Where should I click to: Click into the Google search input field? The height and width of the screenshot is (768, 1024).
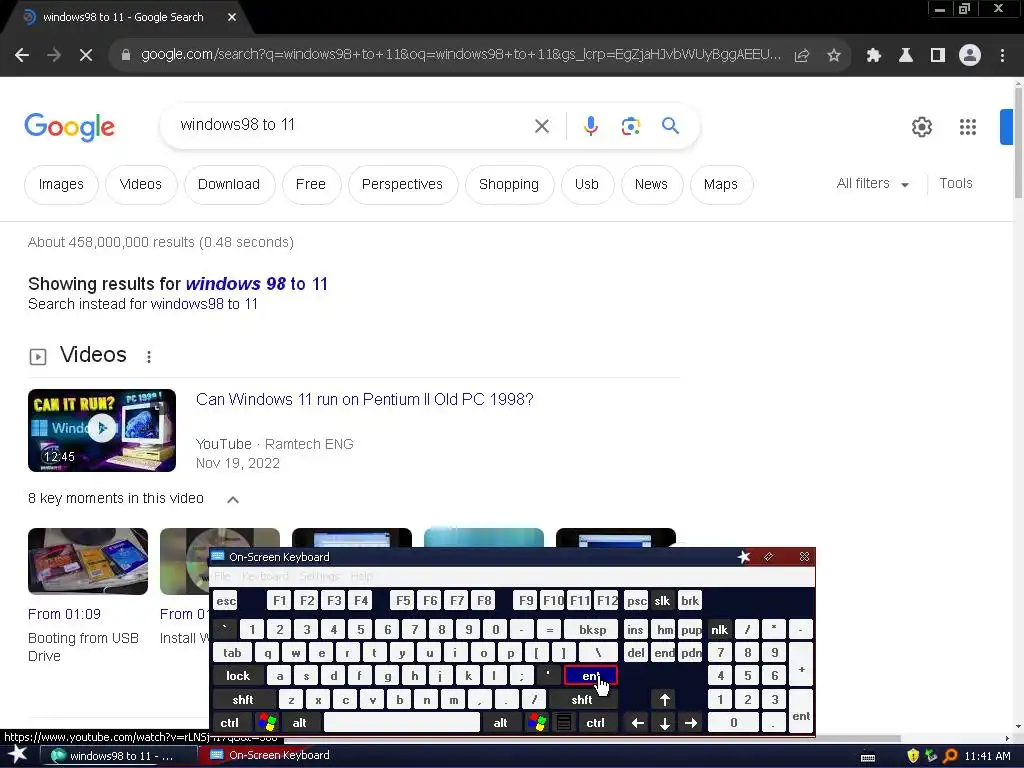[x=353, y=125]
